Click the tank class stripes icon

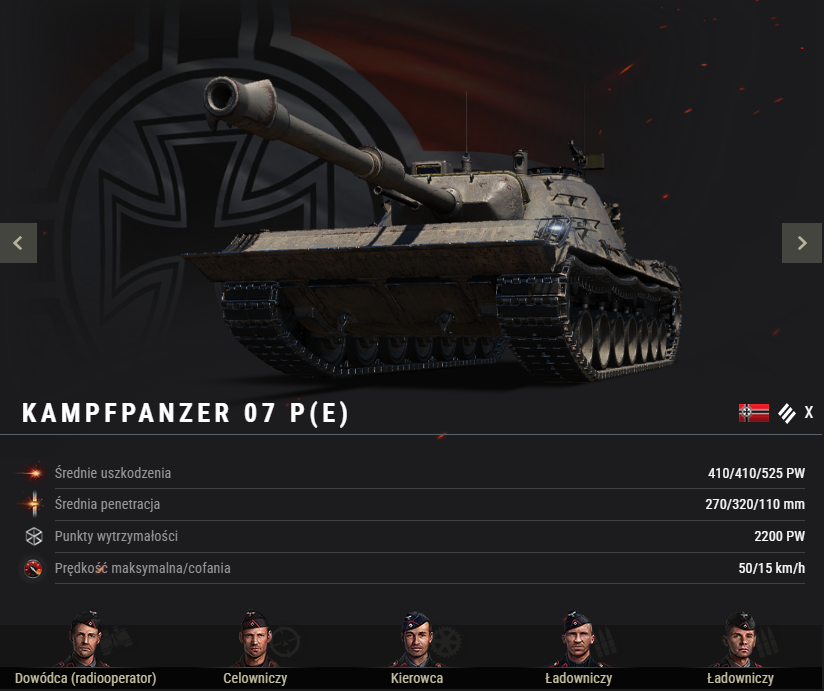click(x=787, y=413)
